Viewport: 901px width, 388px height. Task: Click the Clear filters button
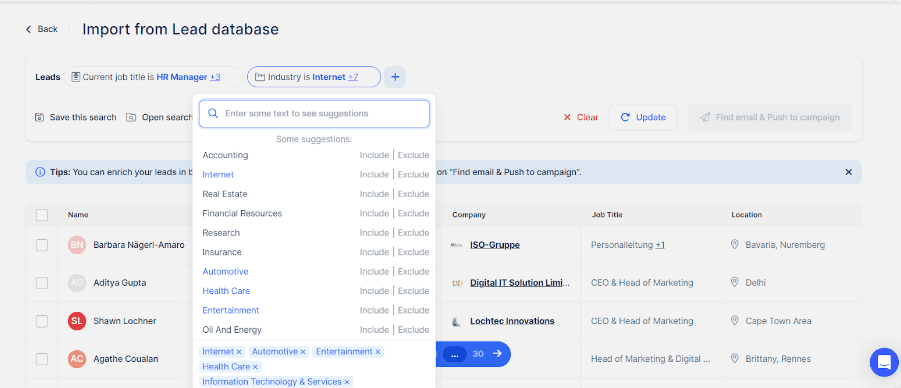pos(580,117)
